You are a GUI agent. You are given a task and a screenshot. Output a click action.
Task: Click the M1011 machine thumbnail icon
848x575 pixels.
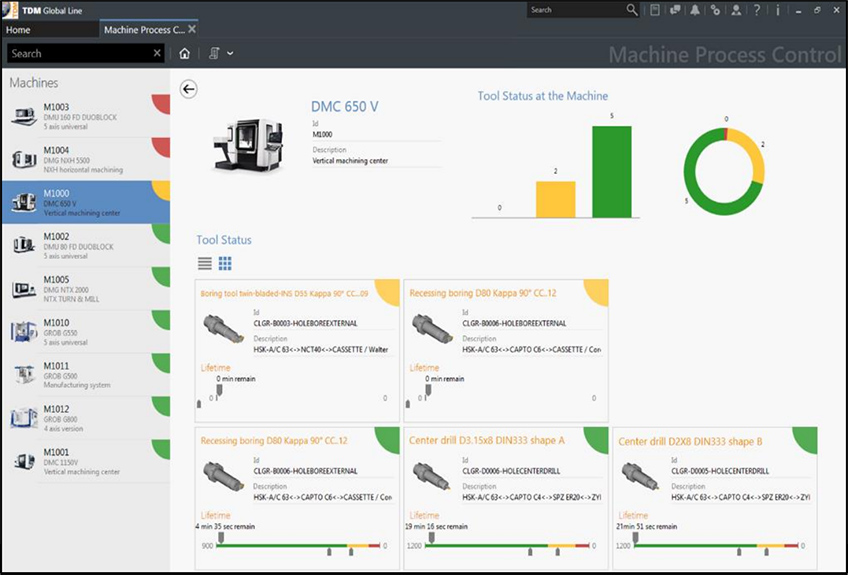click(24, 375)
